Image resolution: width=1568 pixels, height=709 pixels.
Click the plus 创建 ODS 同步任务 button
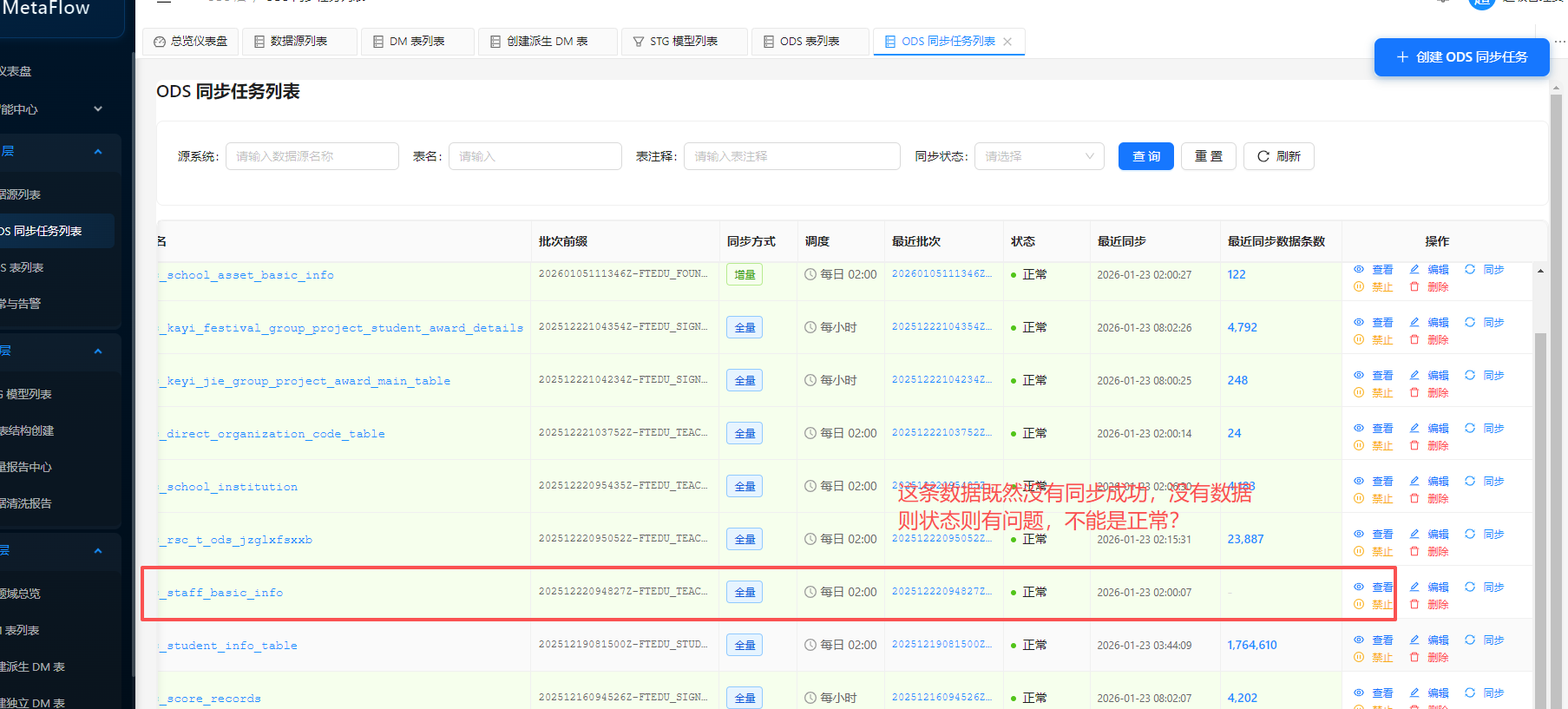pyautogui.click(x=1461, y=57)
